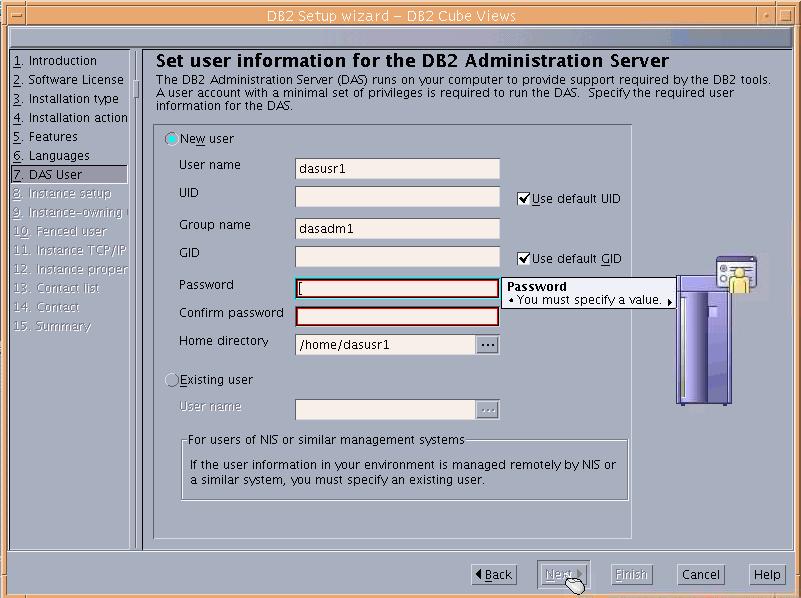Screen dimensions: 801x598
Task: Click disabled step 13 Contact list
Action: point(56,288)
